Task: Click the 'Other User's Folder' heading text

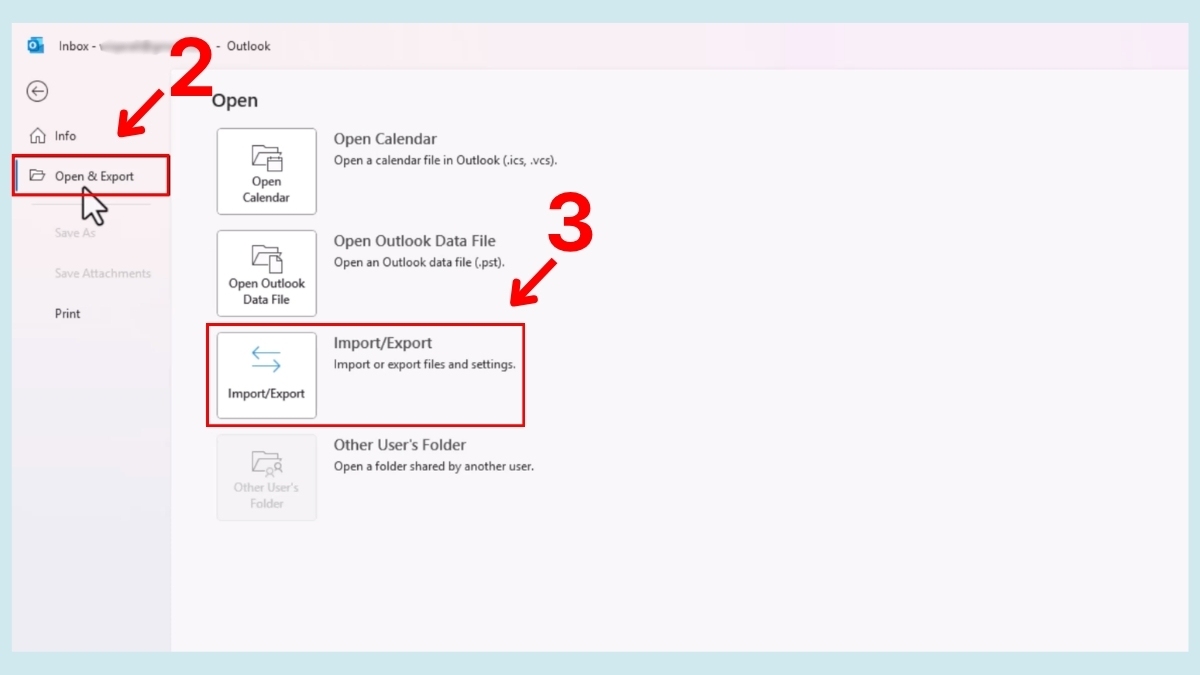Action: pos(400,445)
